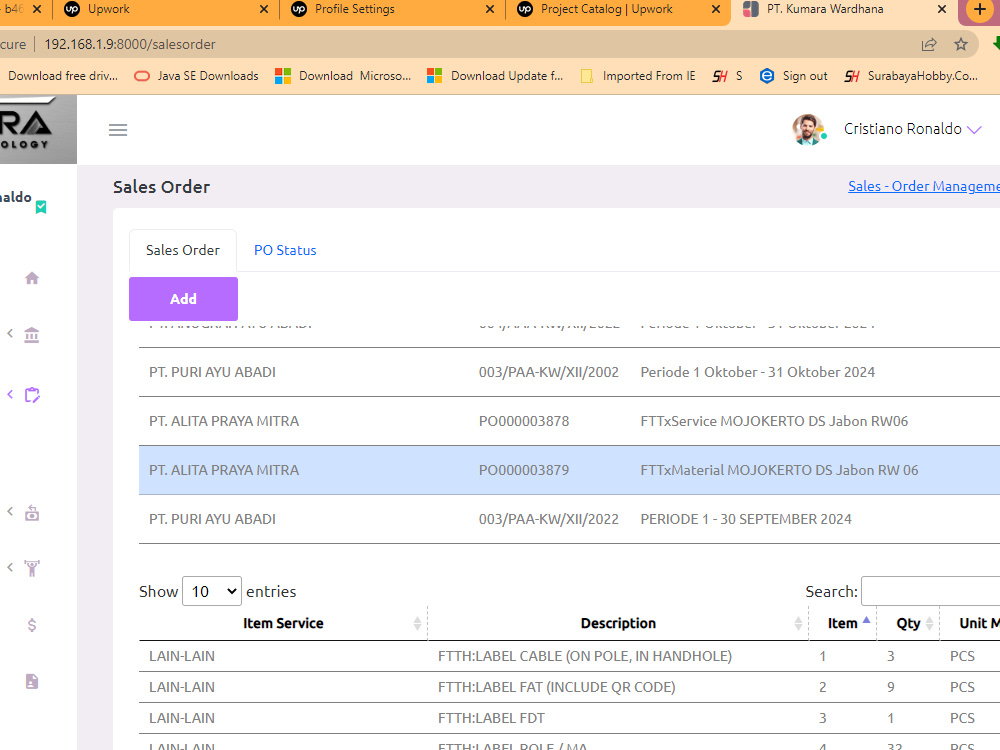Sort table by Item column
The width and height of the screenshot is (1000, 750).
(842, 623)
